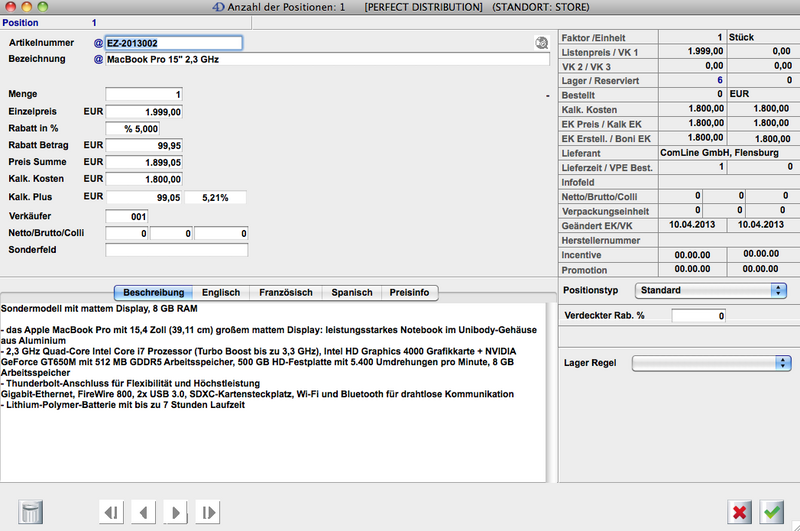Viewport: 800px width, 531px height.
Task: Click the @ symbol next to Artikelnummer
Action: (x=98, y=44)
